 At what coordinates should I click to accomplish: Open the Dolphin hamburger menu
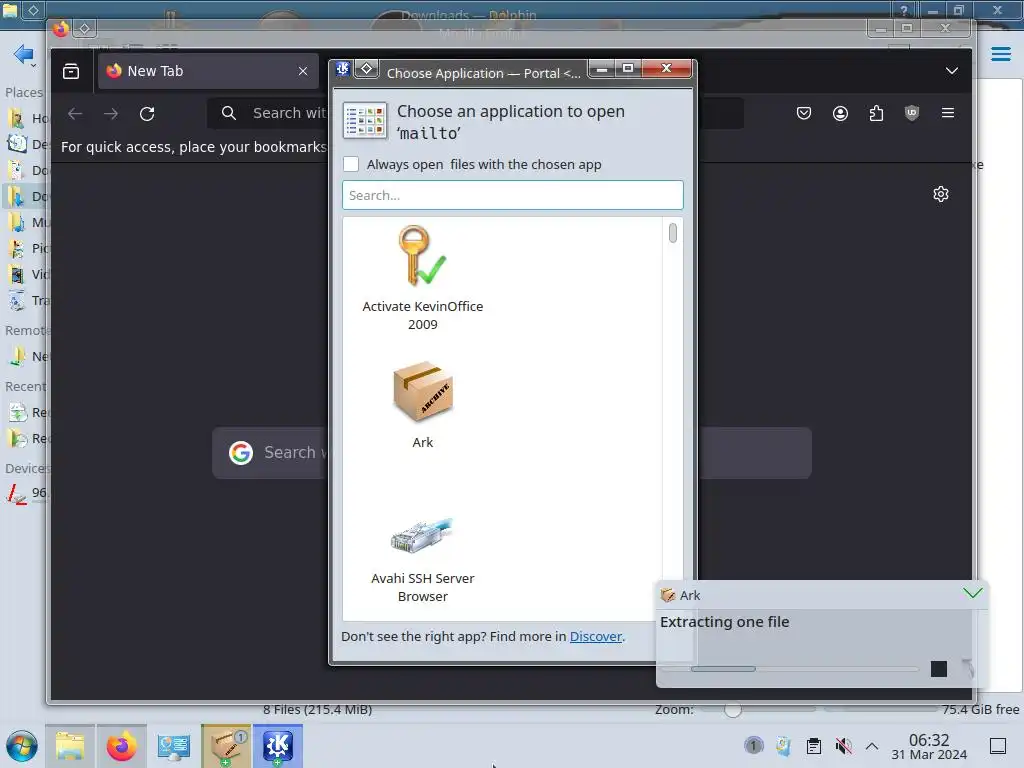tap(1000, 54)
